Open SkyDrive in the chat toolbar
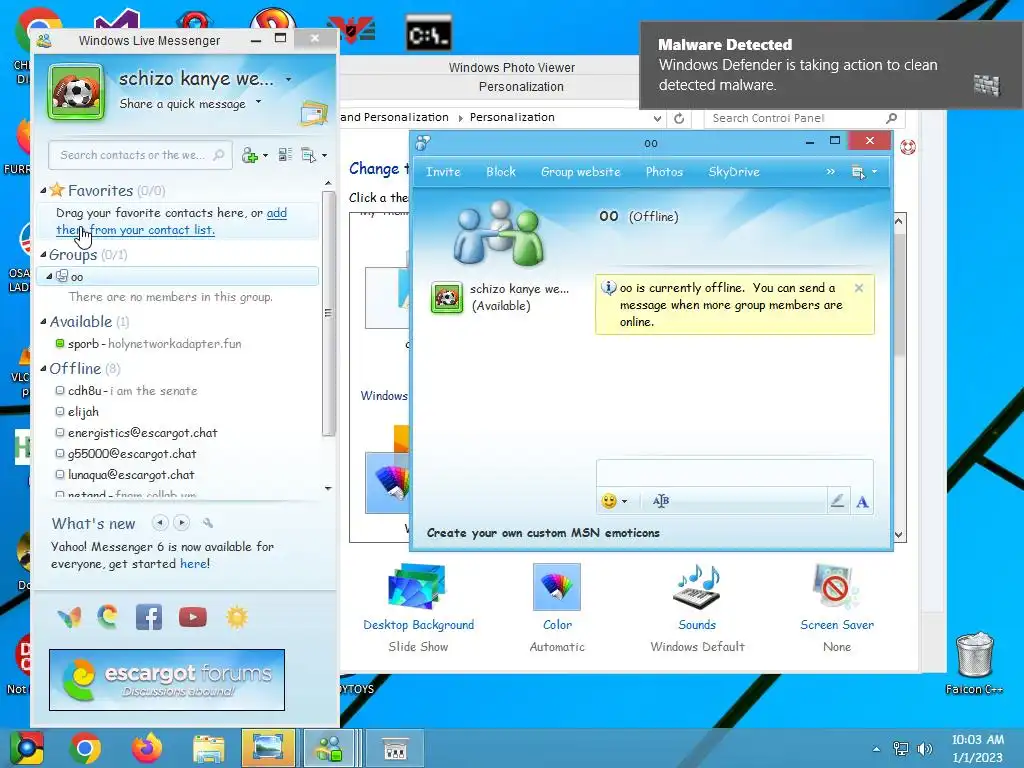Viewport: 1024px width, 768px height. coord(734,172)
